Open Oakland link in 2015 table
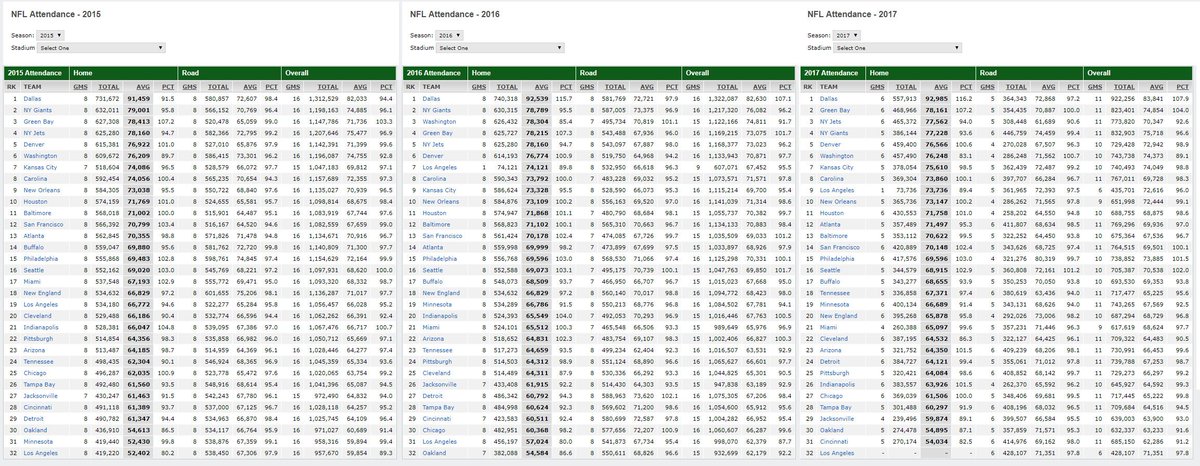The height and width of the screenshot is (466, 1200). 36,432
